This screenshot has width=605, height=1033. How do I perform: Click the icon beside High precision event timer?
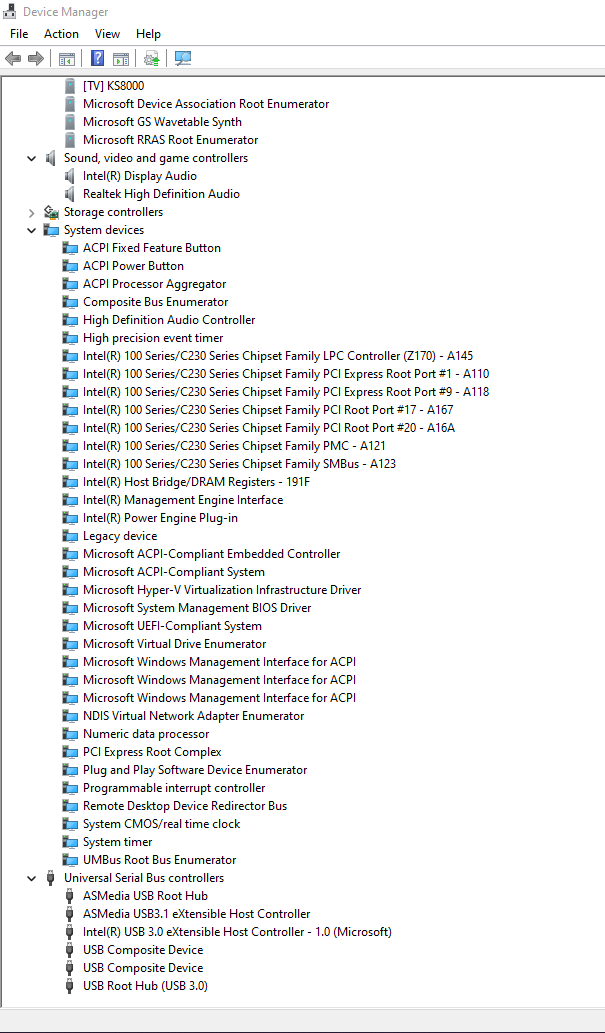(70, 338)
